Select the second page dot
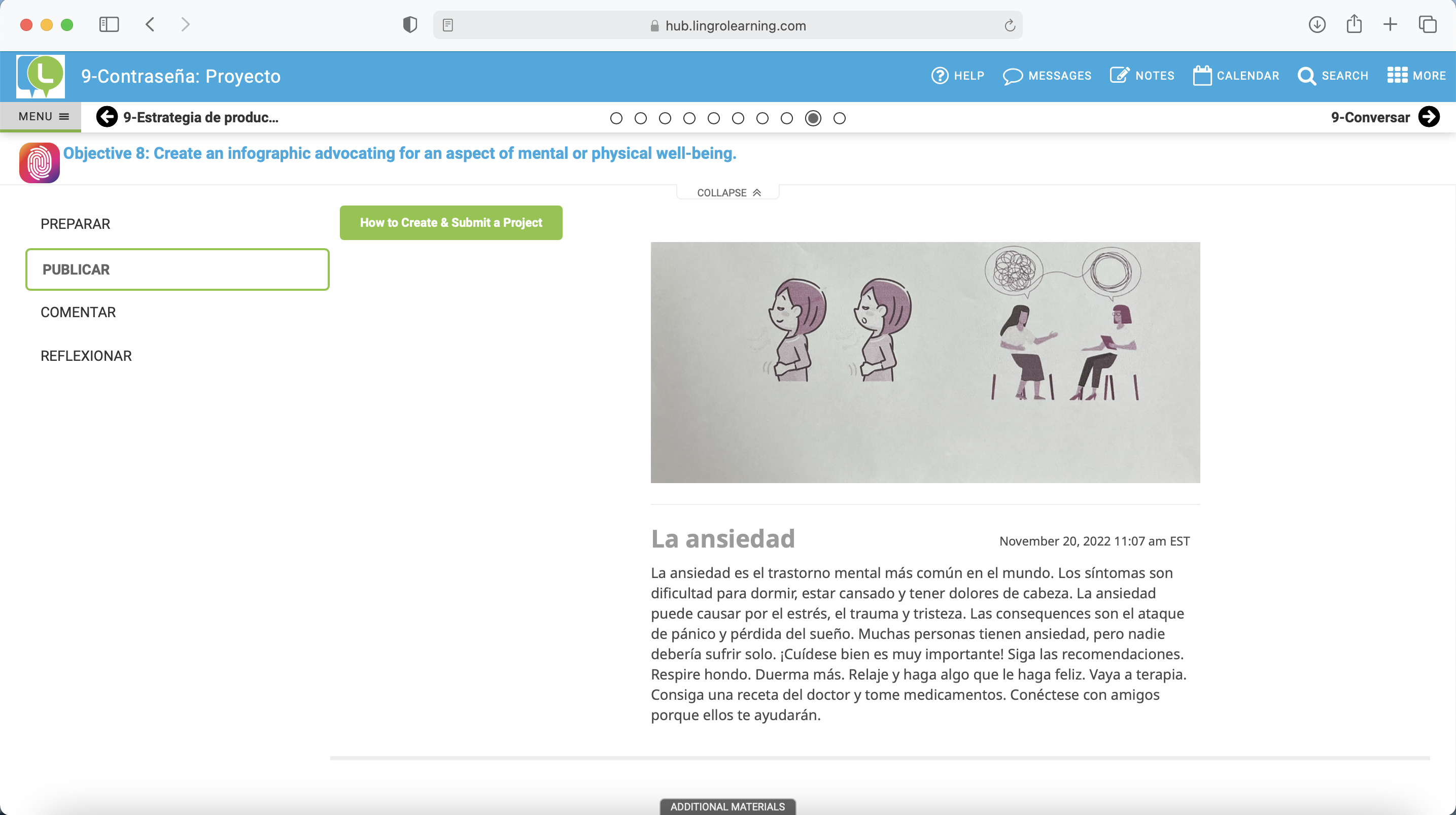Viewport: 1456px width, 815px height. pyautogui.click(x=640, y=118)
